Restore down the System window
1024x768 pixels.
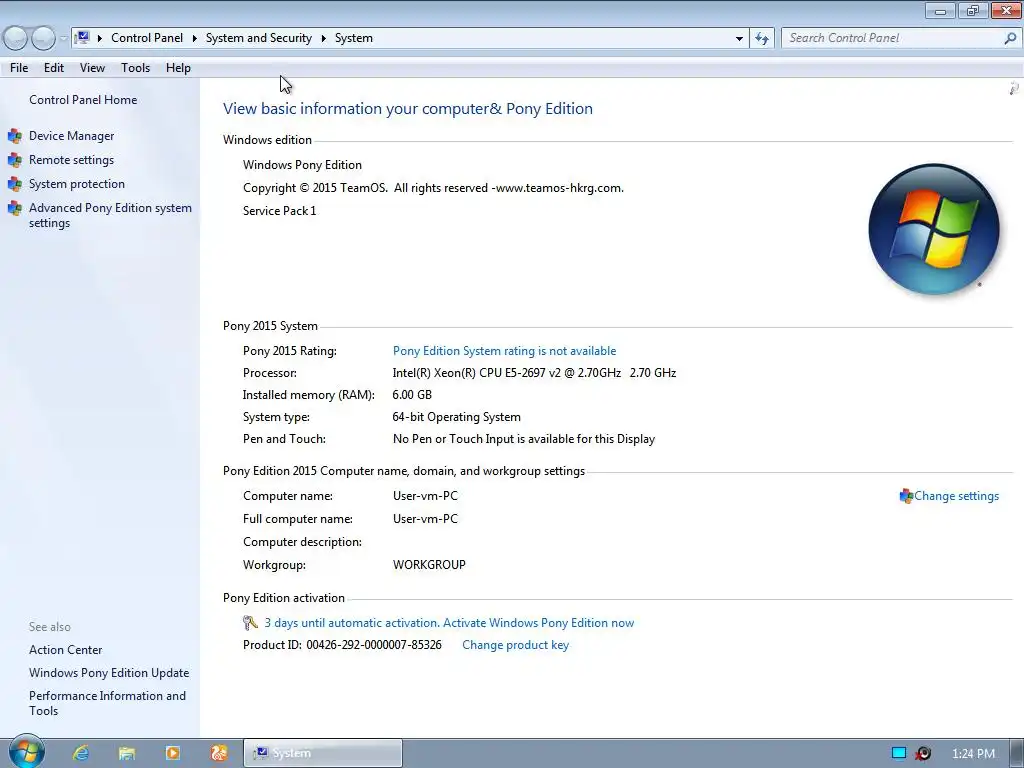pos(973,10)
